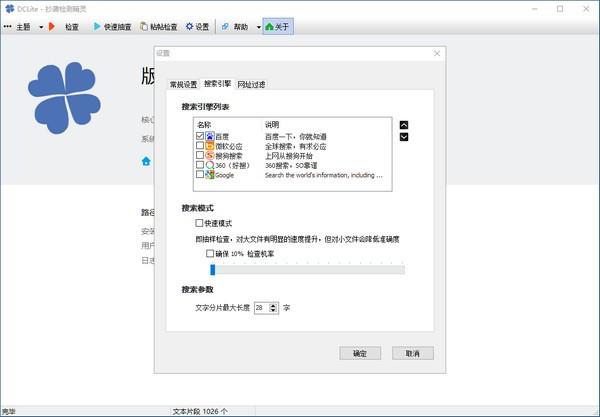This screenshot has height=417, width=600.
Task: Expand the Help dropdown arrow
Action: point(259,27)
